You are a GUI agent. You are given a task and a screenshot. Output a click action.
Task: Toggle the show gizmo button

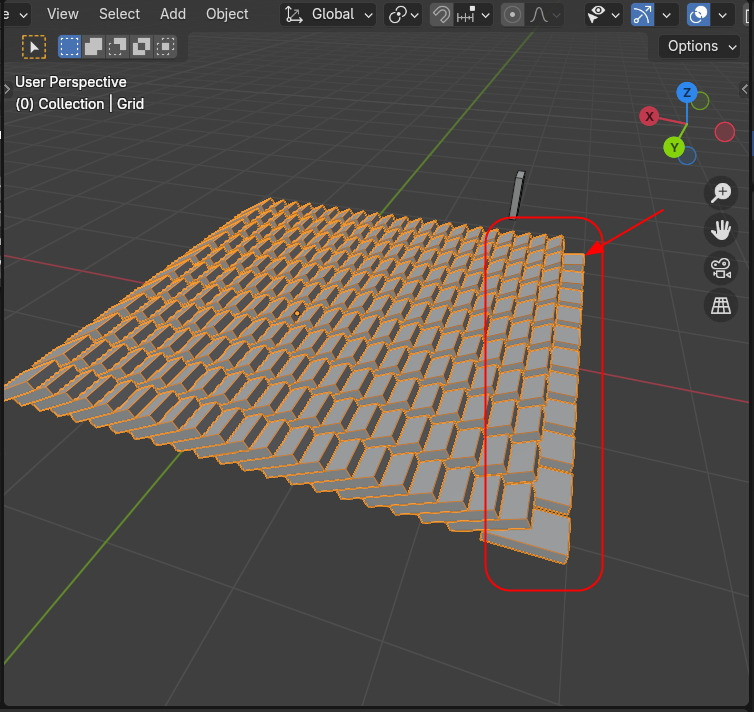642,14
